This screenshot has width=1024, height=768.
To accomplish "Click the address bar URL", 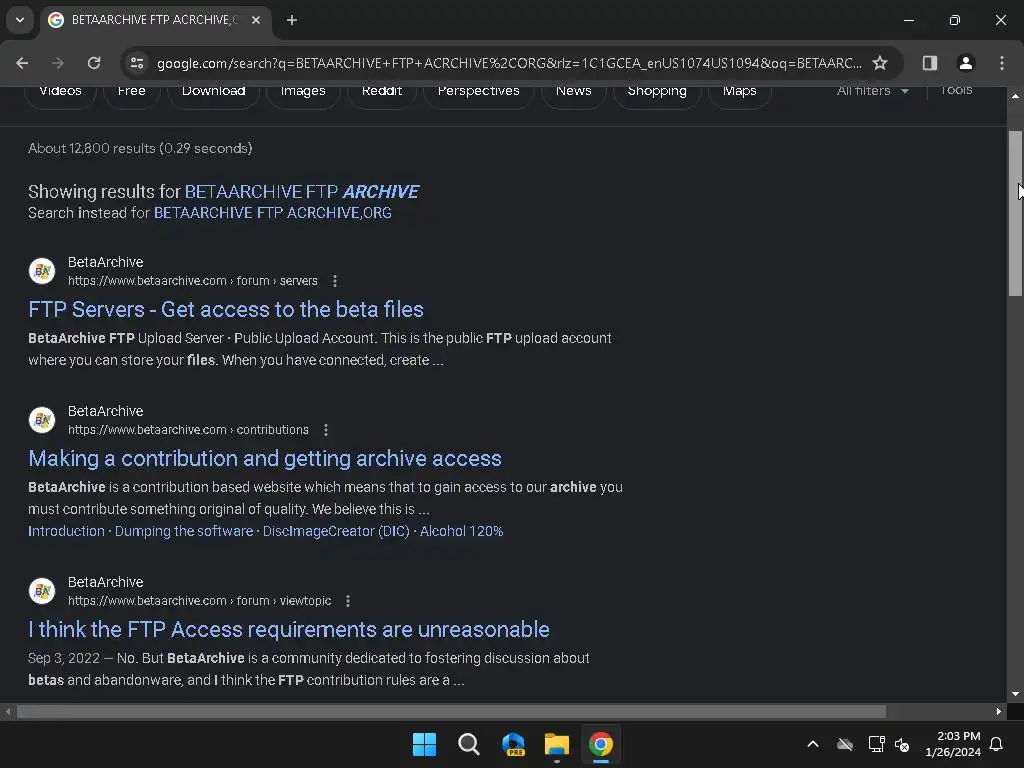I will (x=509, y=63).
